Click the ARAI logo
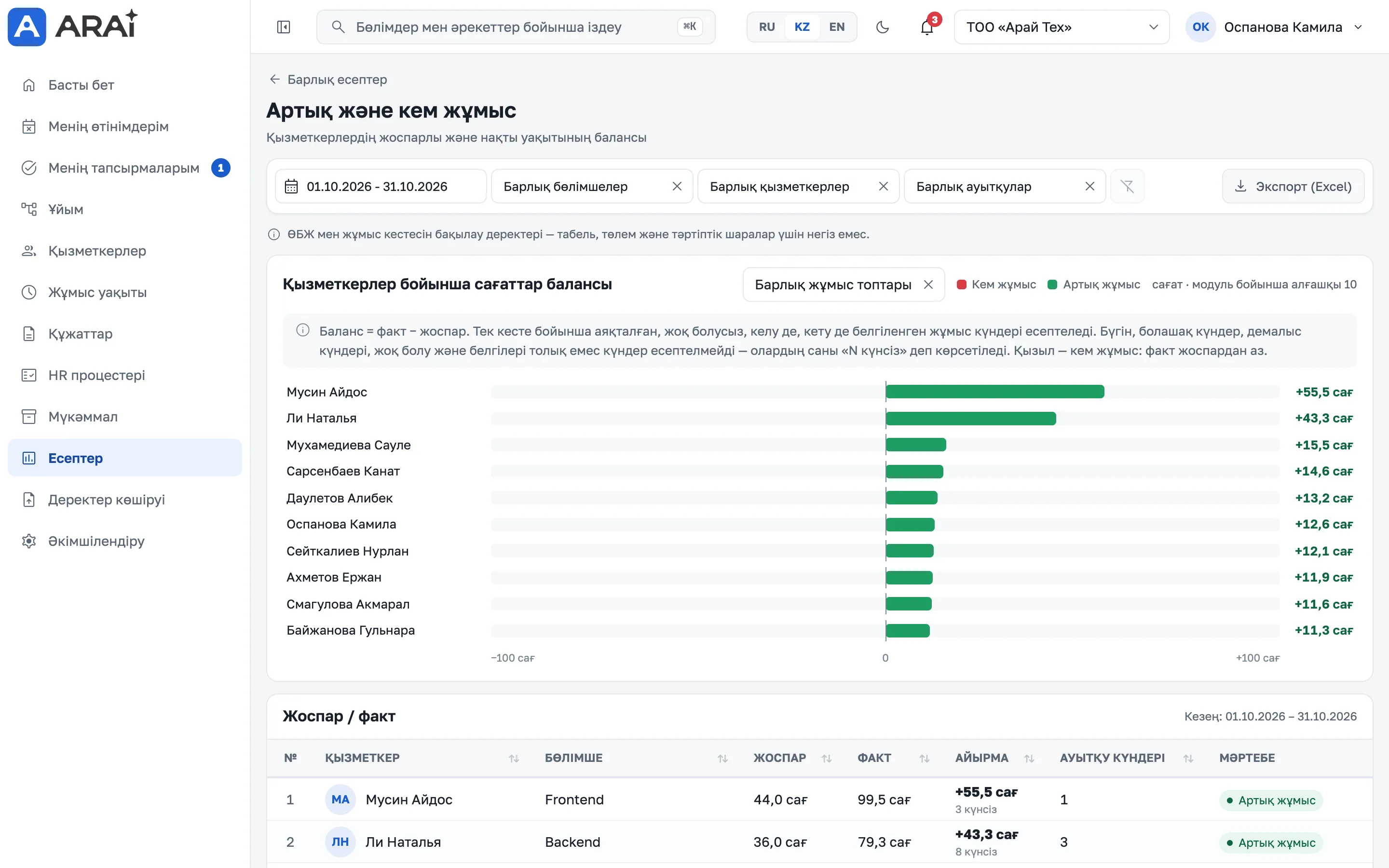 pos(73,27)
